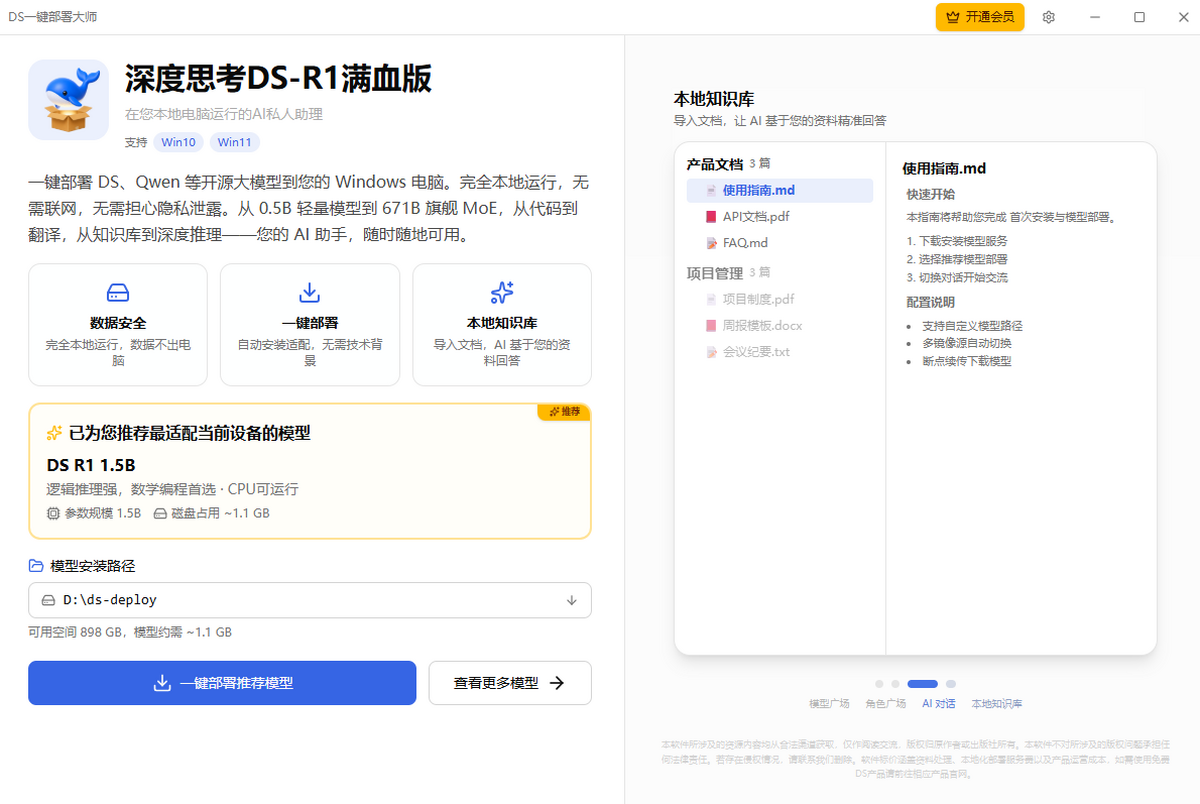Click 配置说明 heading in preview

click(931, 302)
